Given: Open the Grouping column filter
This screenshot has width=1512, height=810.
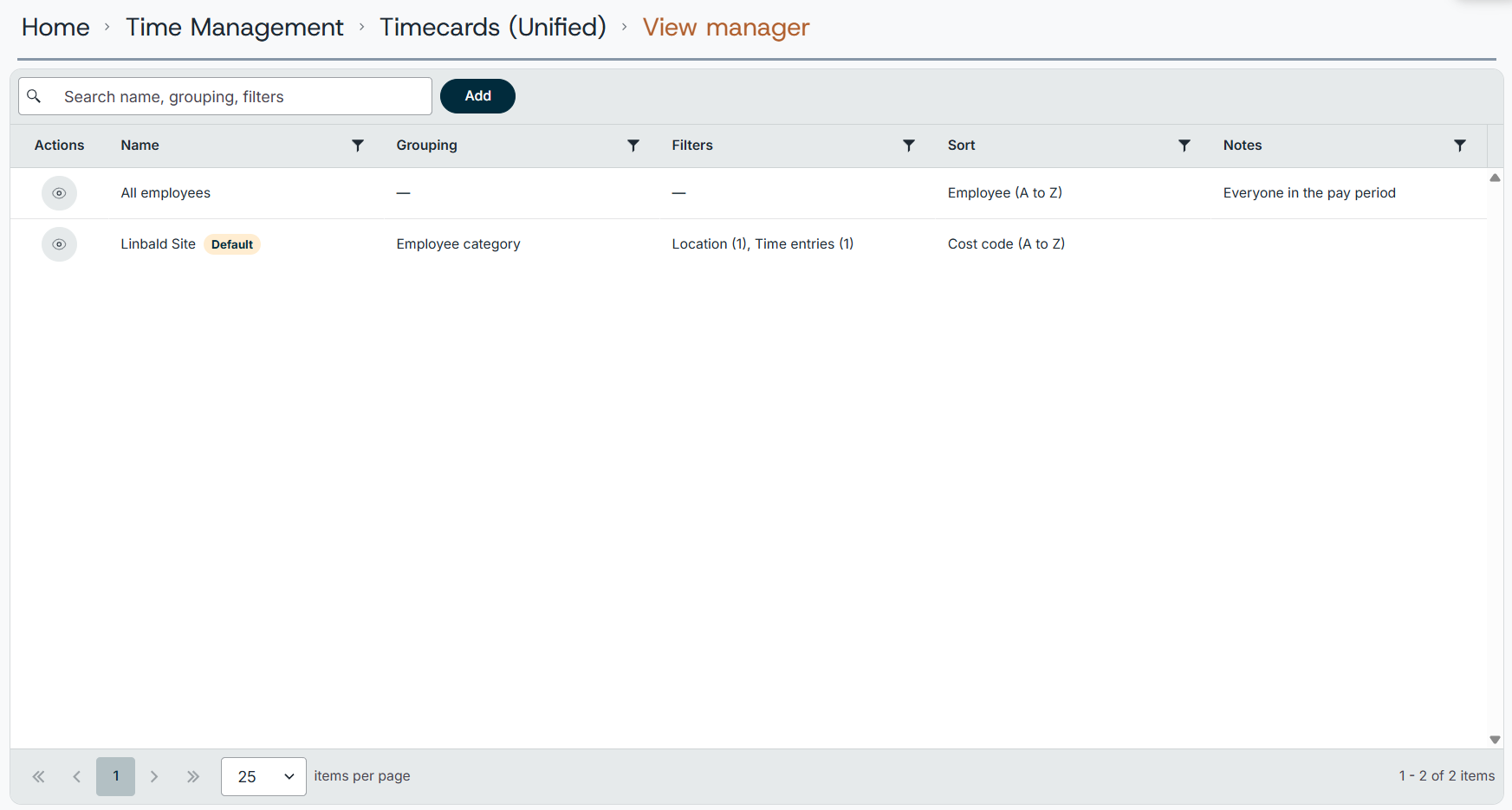Looking at the screenshot, I should (x=633, y=146).
